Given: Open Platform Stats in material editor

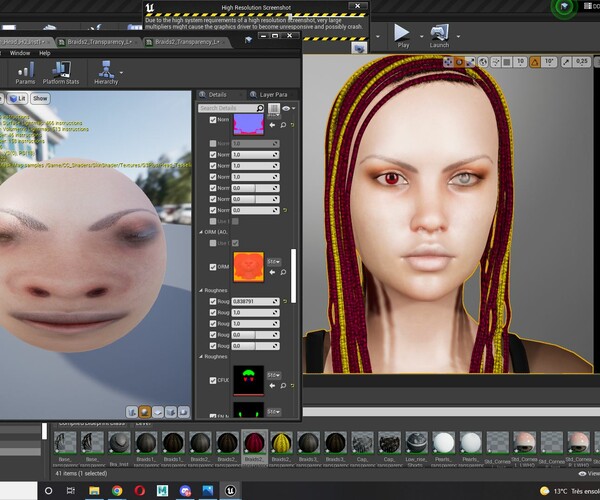Looking at the screenshot, I should coord(61,73).
